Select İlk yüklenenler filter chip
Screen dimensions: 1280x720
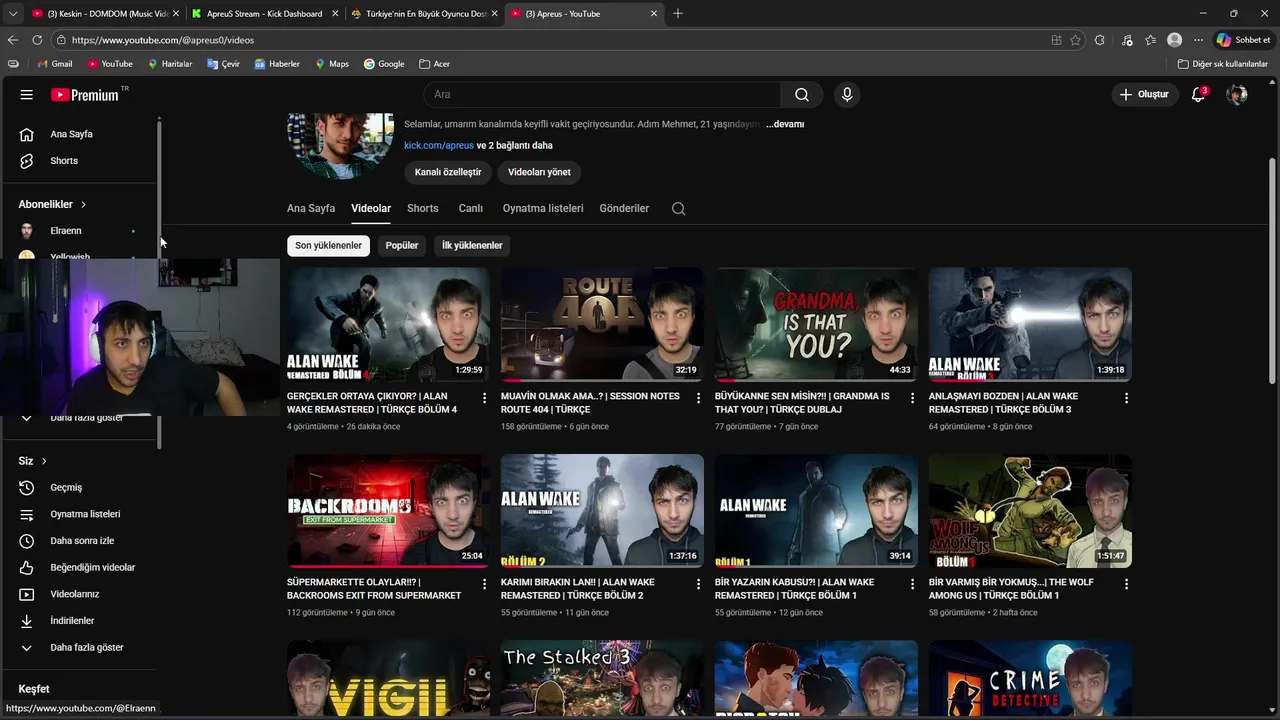point(472,245)
